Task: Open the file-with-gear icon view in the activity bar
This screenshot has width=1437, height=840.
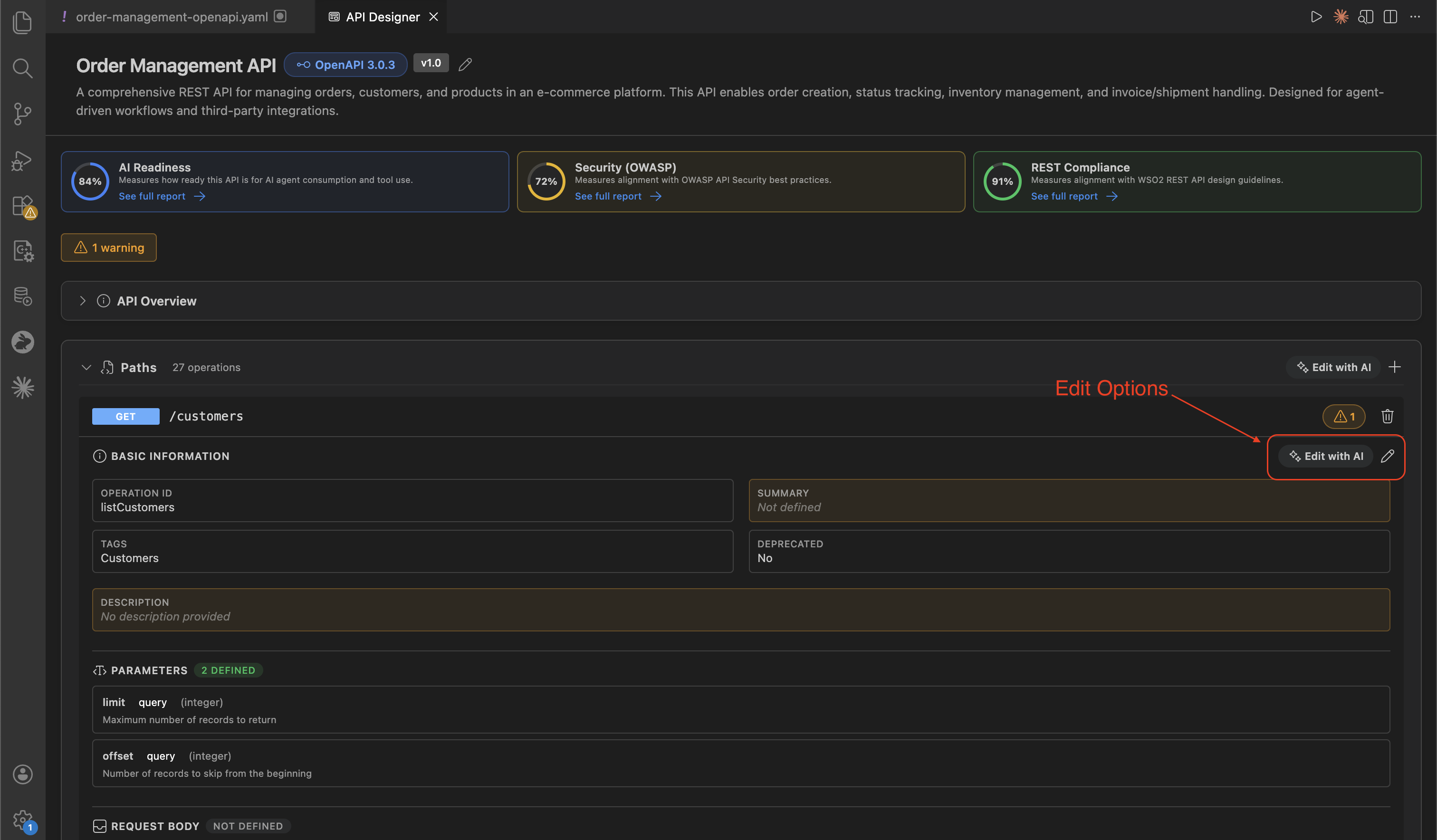Action: [x=23, y=251]
